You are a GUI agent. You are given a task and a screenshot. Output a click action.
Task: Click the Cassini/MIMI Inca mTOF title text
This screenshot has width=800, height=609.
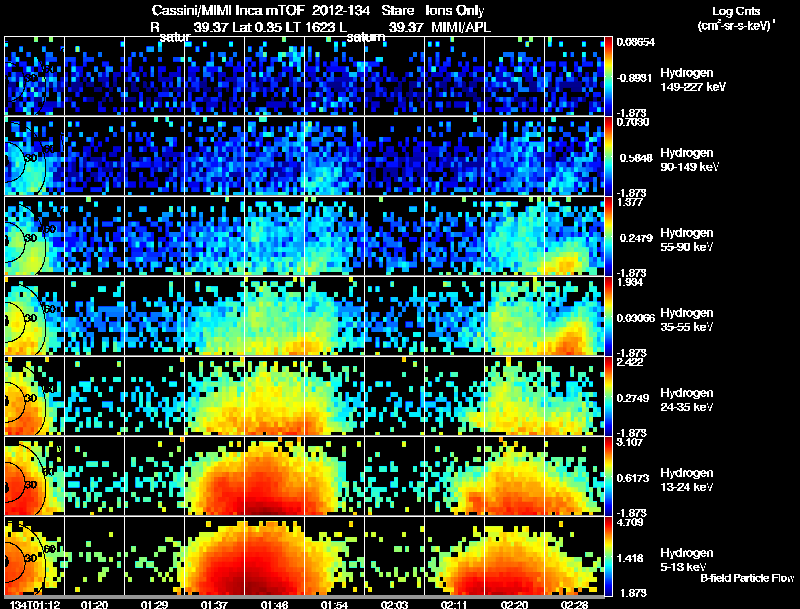click(228, 10)
